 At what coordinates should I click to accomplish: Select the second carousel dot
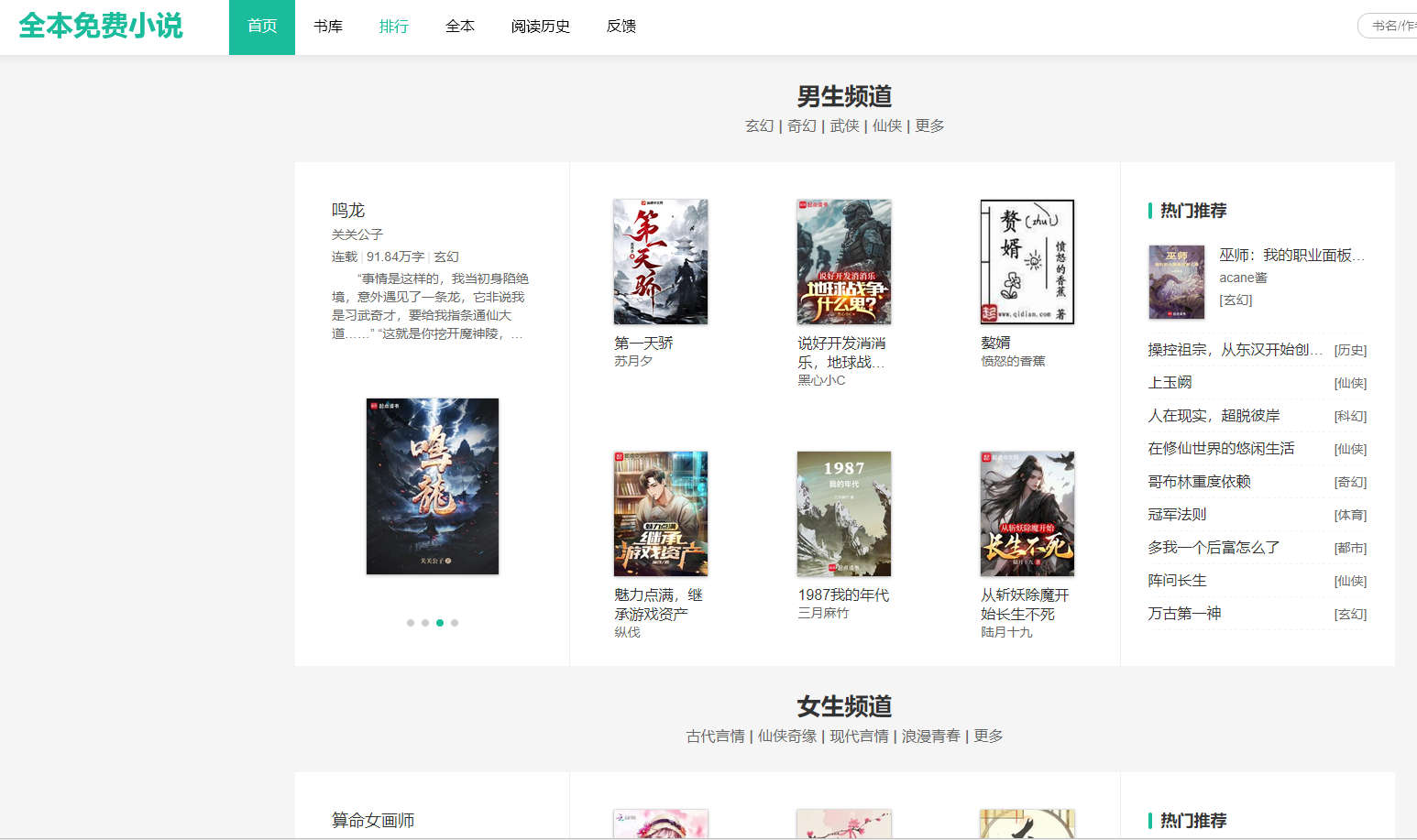pyautogui.click(x=425, y=623)
